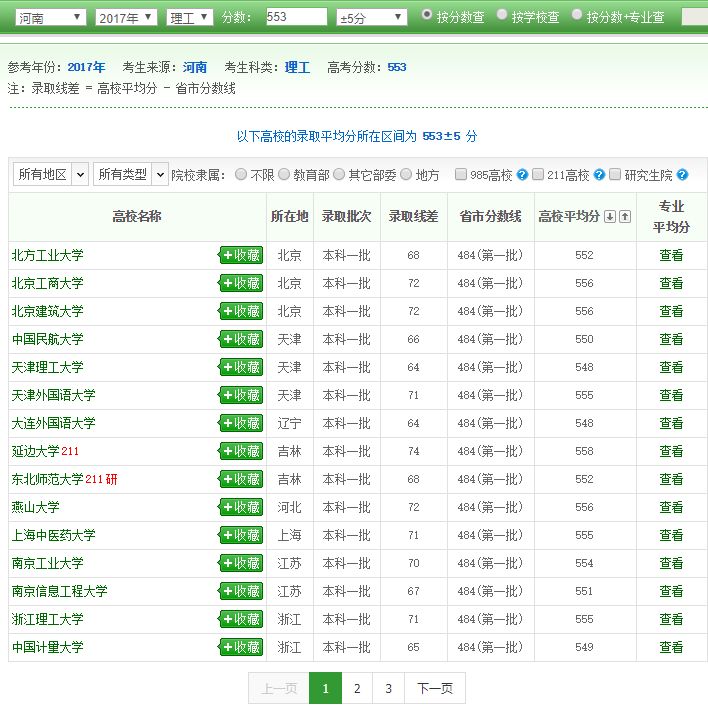Add 北京工商大学 to favorites with +收藏
The image size is (708, 710).
pos(241,283)
